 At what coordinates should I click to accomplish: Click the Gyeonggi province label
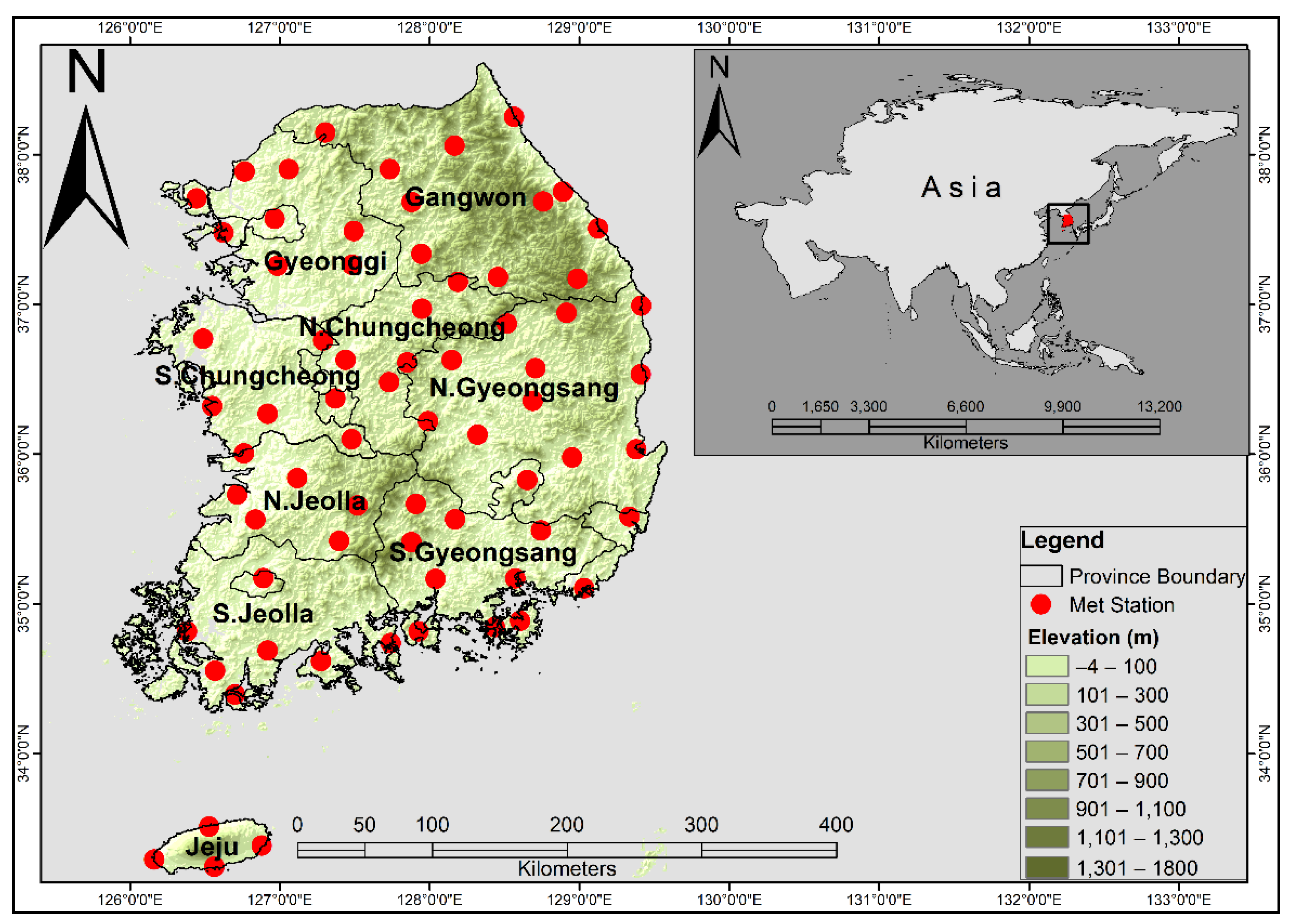(x=325, y=262)
